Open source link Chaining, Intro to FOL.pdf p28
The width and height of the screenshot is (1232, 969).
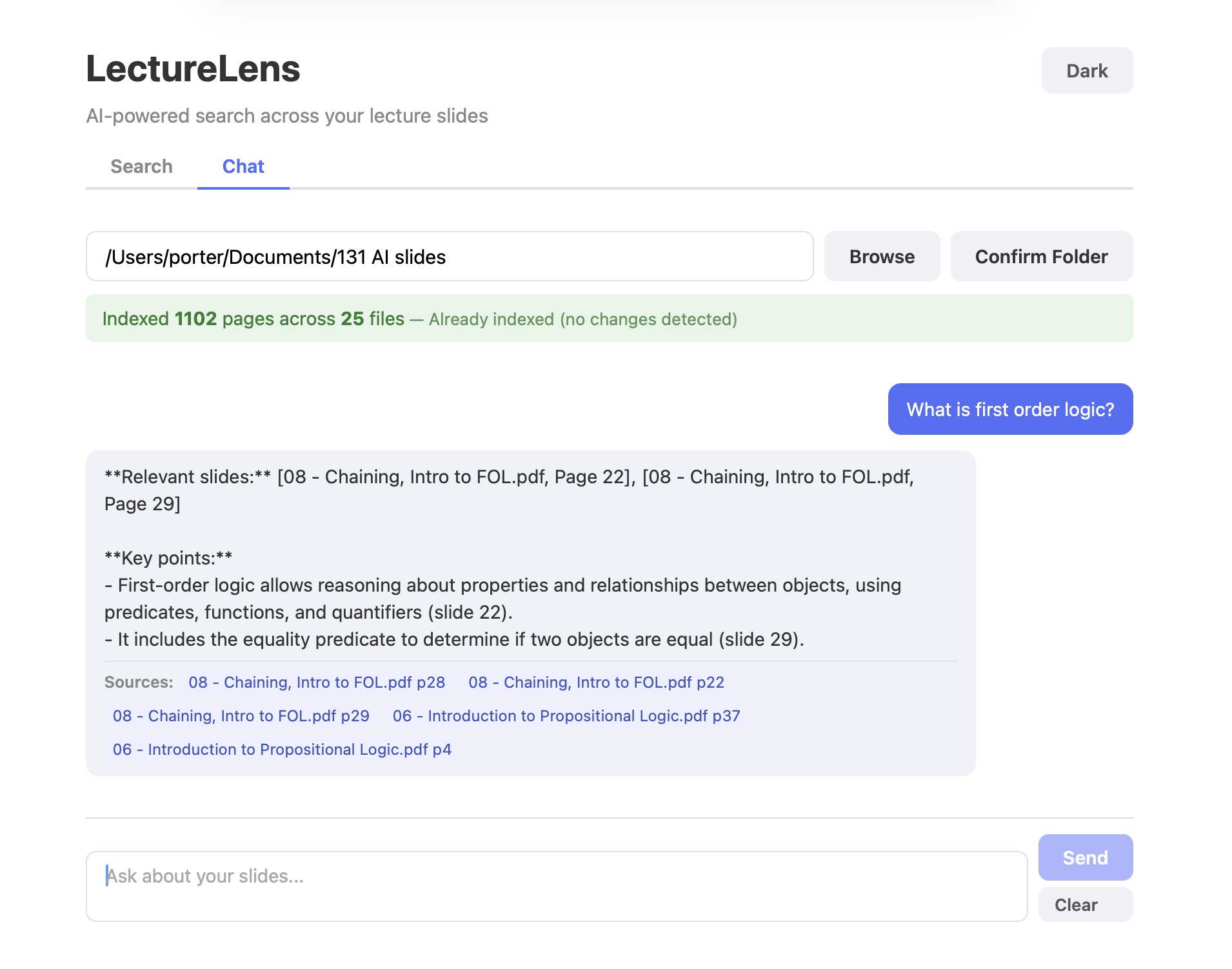coord(317,683)
